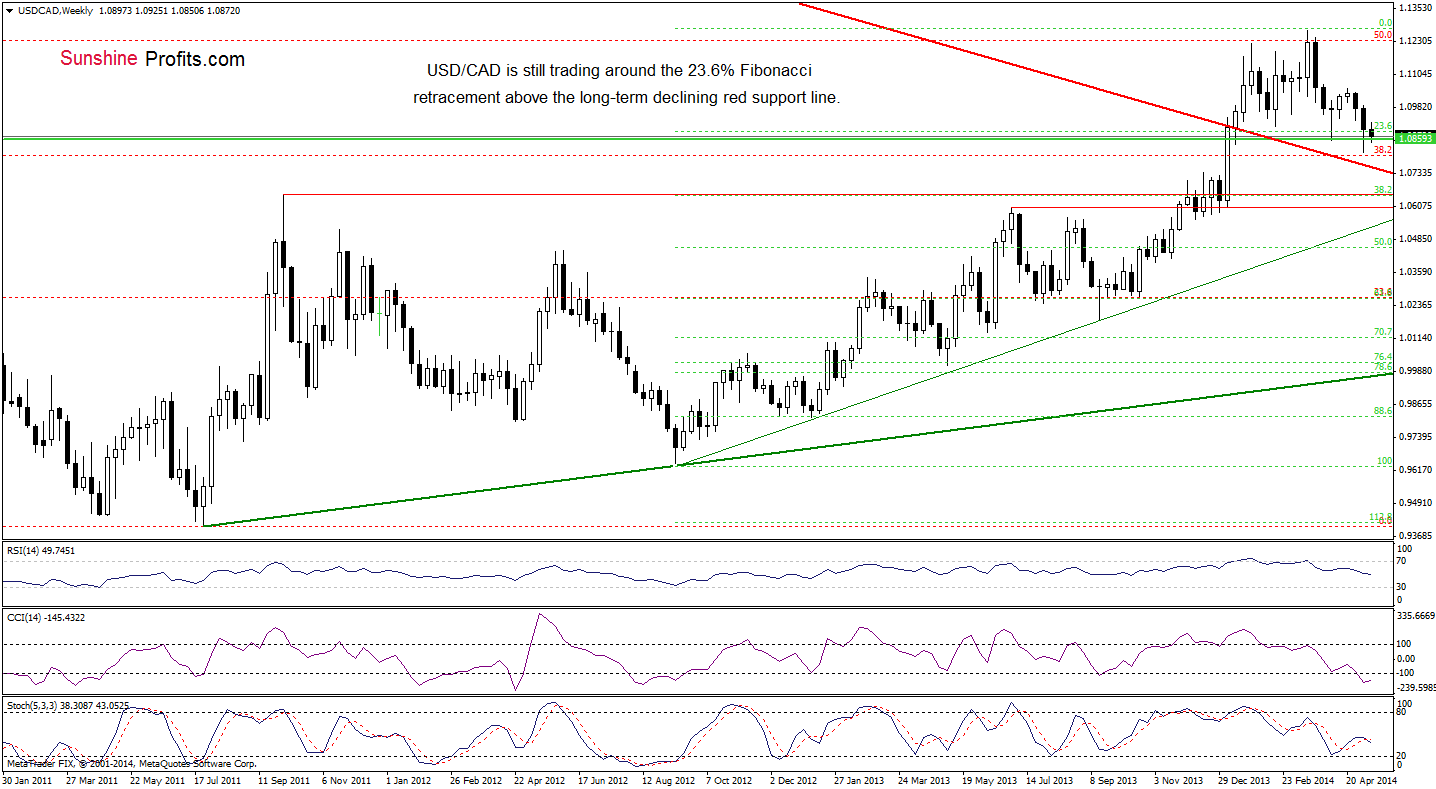Click the 29 Dec 2013 date label
The height and width of the screenshot is (789, 1436).
tap(1243, 780)
